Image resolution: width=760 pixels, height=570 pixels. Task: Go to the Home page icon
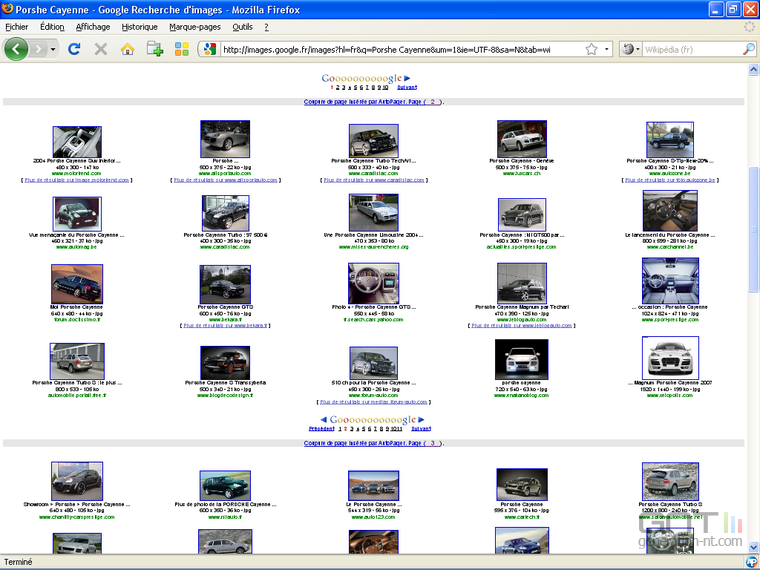127,49
